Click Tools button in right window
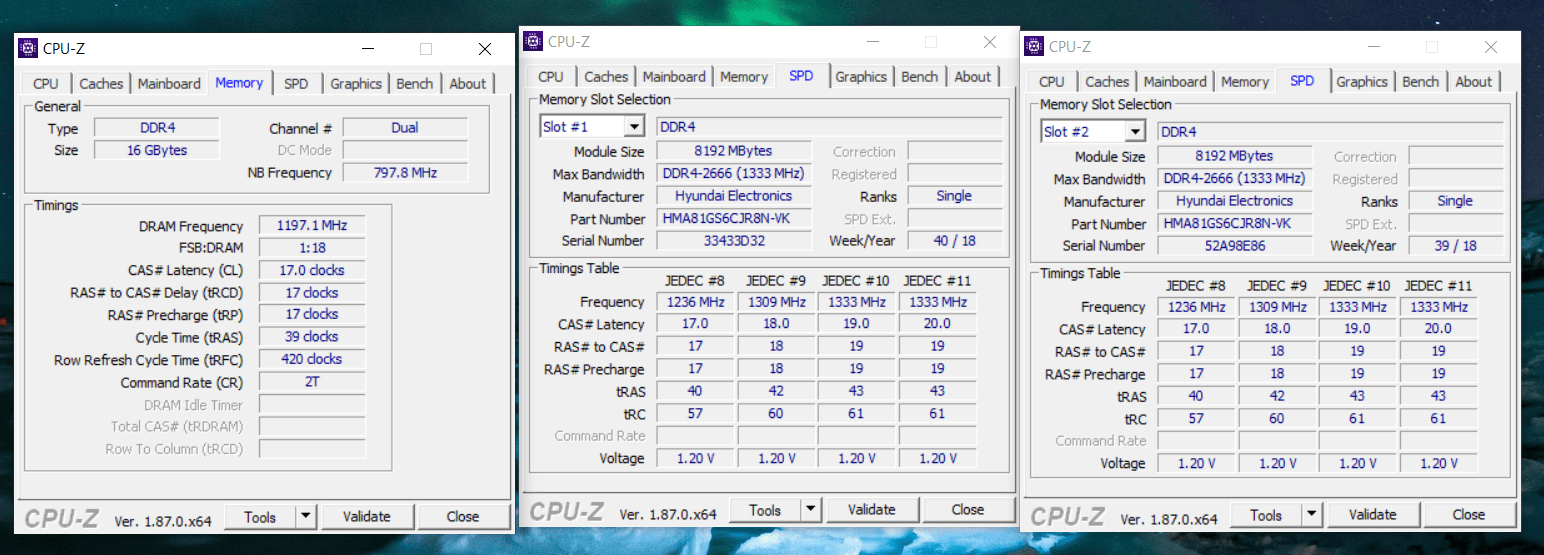1544x555 pixels. click(1266, 515)
